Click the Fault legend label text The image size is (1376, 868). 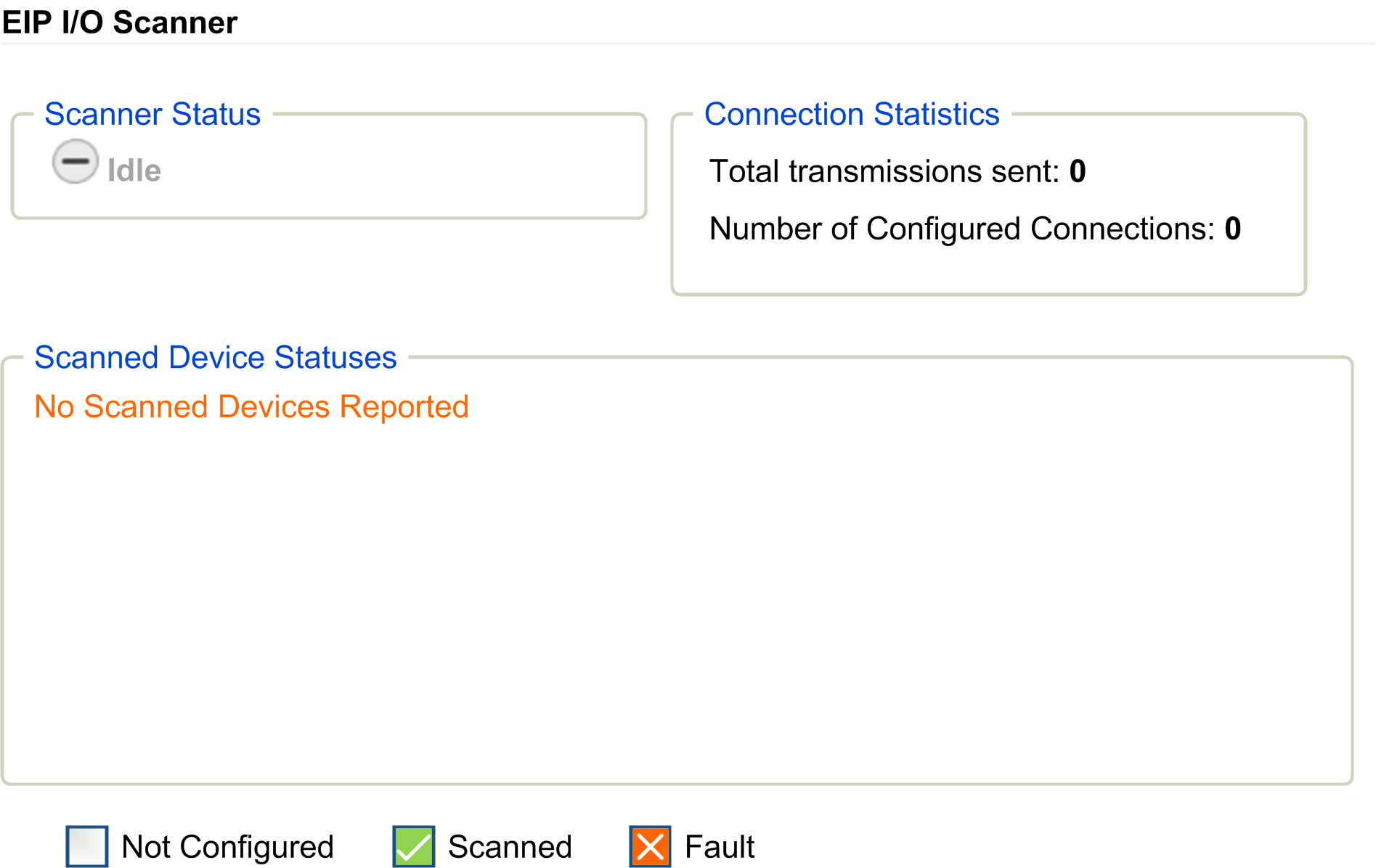(720, 847)
